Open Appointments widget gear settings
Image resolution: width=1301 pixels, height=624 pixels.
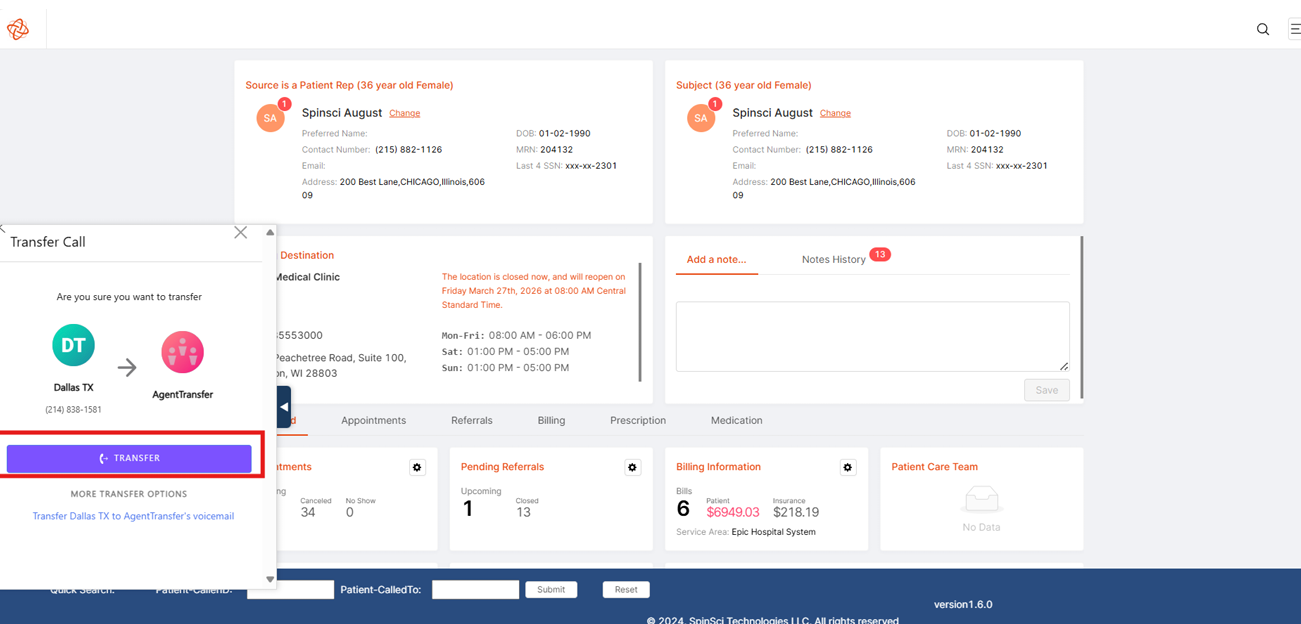point(417,467)
